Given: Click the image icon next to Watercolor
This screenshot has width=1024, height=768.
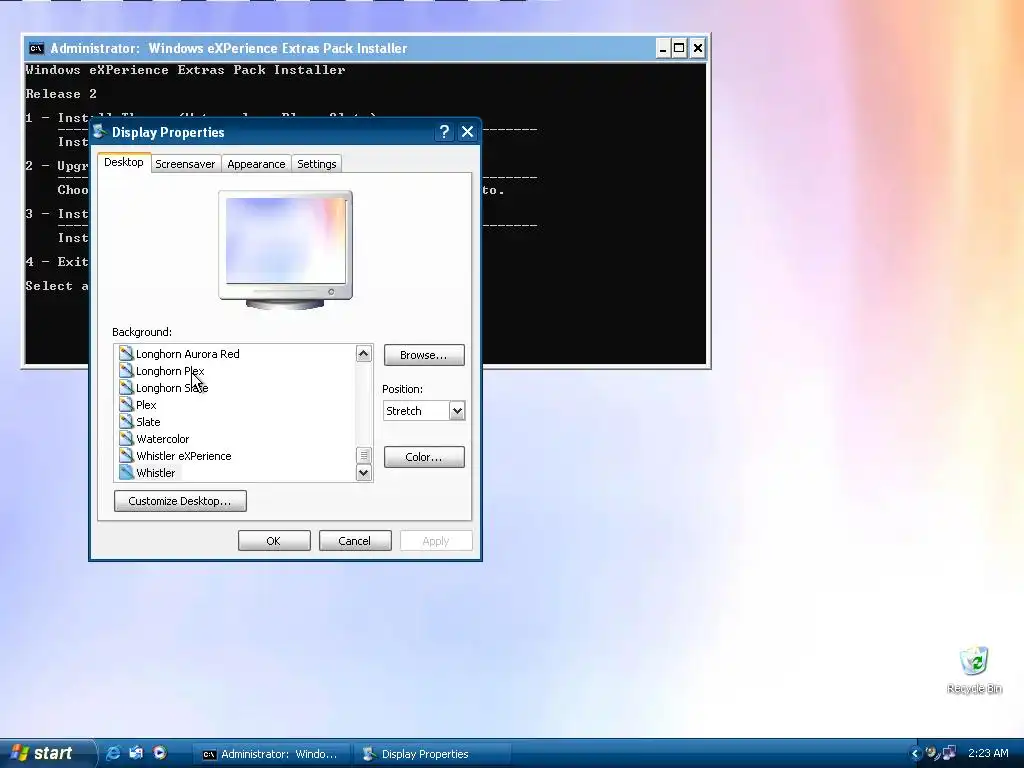Looking at the screenshot, I should pyautogui.click(x=126, y=438).
